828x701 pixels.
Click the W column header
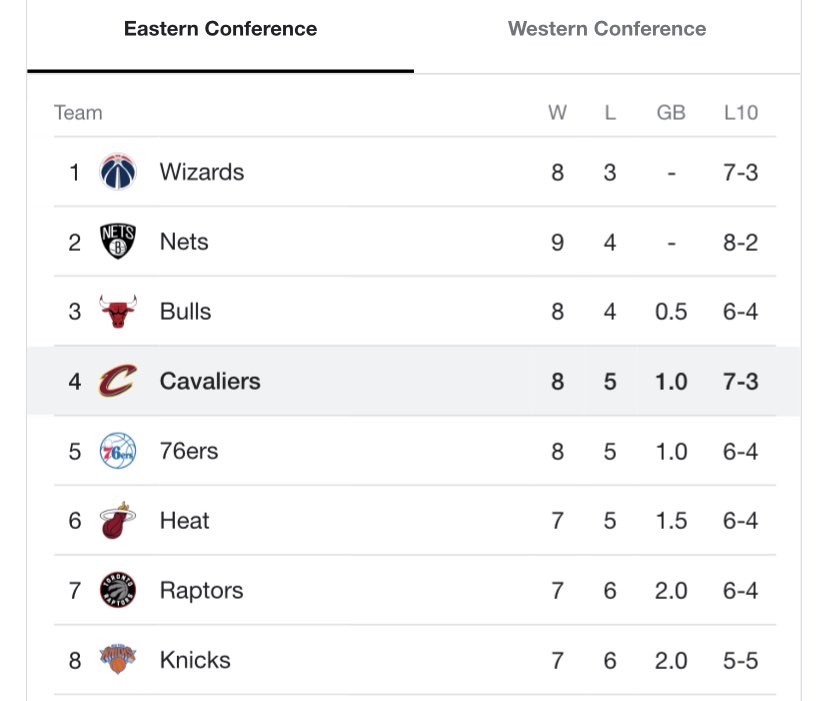557,113
